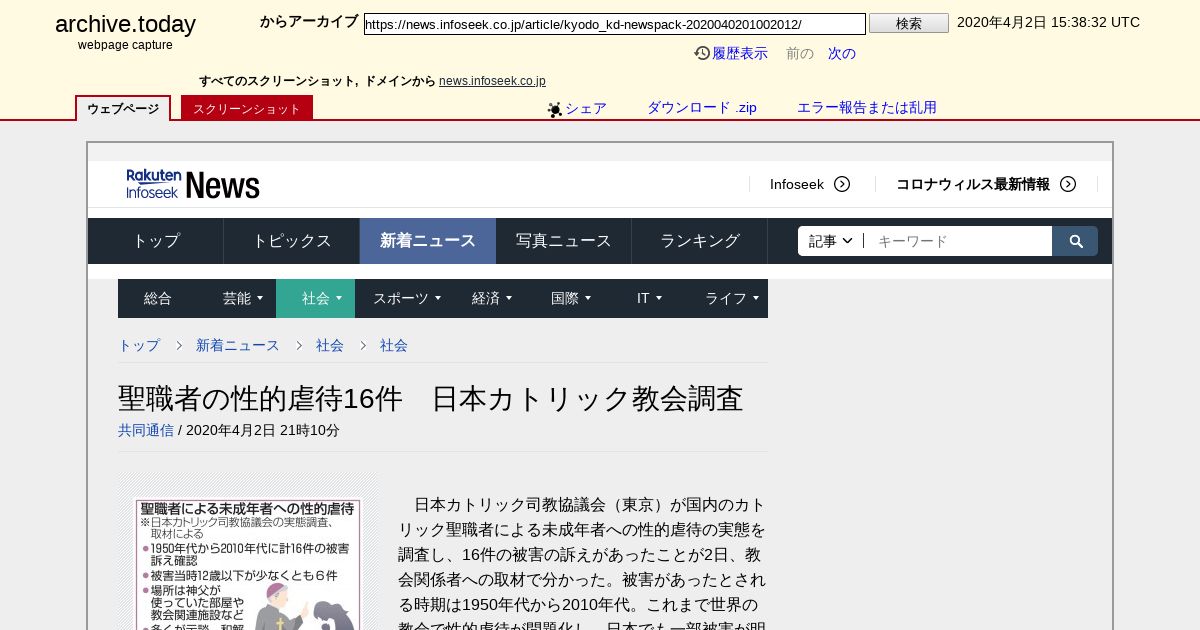Click ダウンロード .zip link

pos(702,107)
